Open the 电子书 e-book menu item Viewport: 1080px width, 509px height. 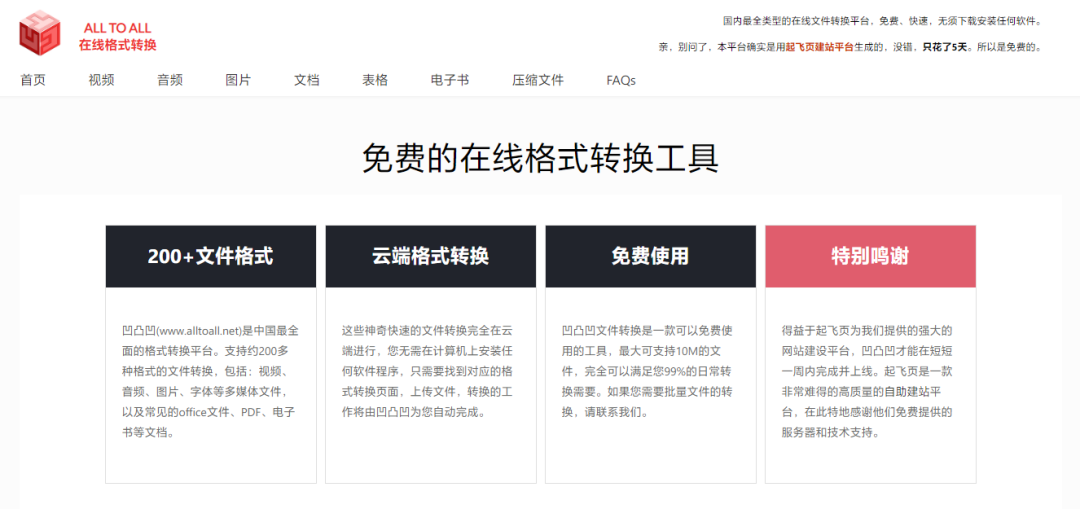(x=450, y=80)
